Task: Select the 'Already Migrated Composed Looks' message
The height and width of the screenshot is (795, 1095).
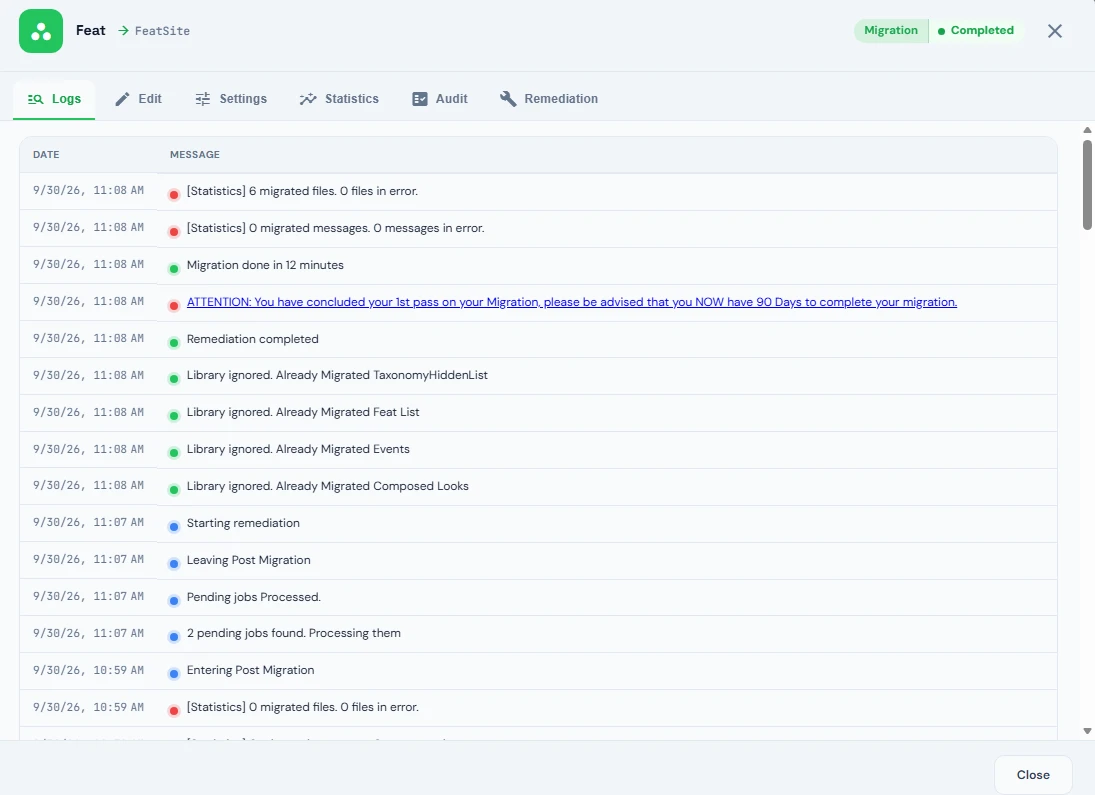Action: coord(328,486)
